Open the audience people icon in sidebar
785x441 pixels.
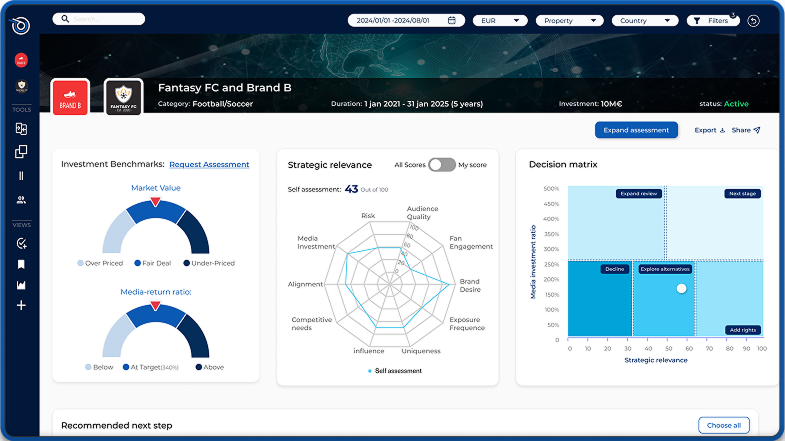[x=21, y=200]
